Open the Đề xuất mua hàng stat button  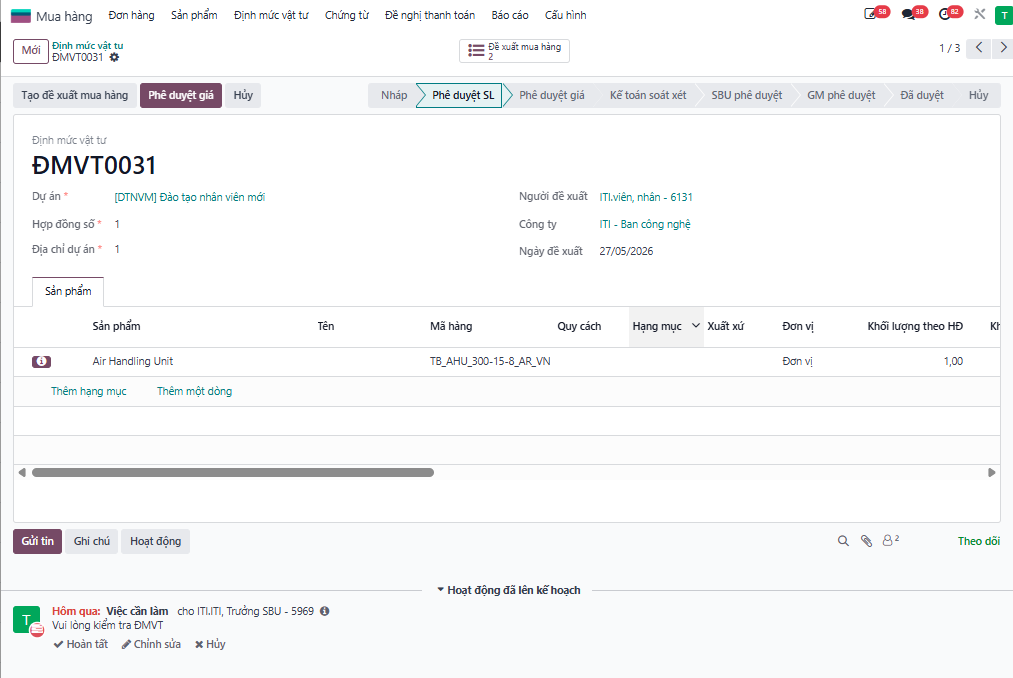click(514, 51)
